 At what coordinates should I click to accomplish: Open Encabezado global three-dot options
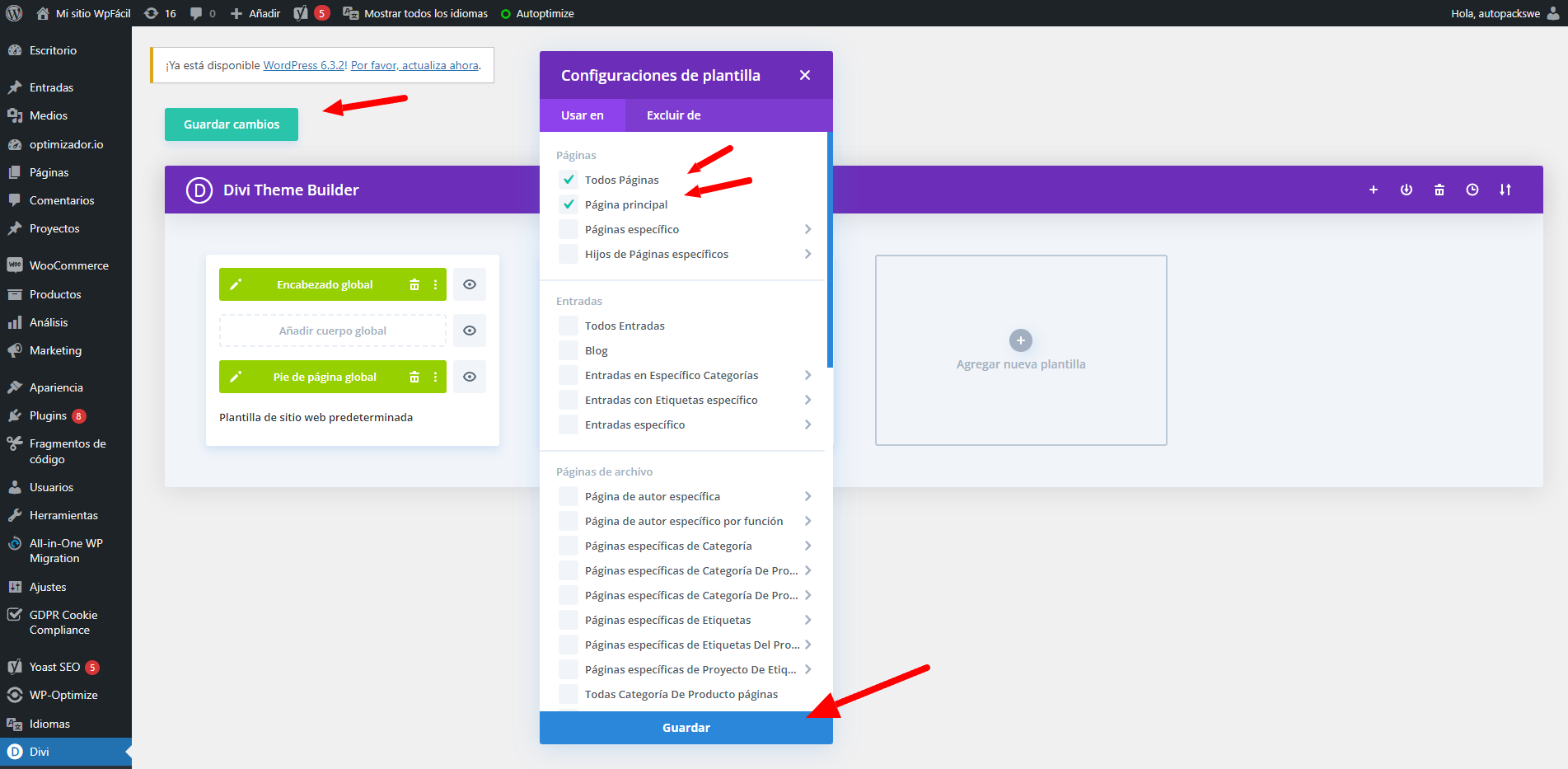tap(436, 284)
